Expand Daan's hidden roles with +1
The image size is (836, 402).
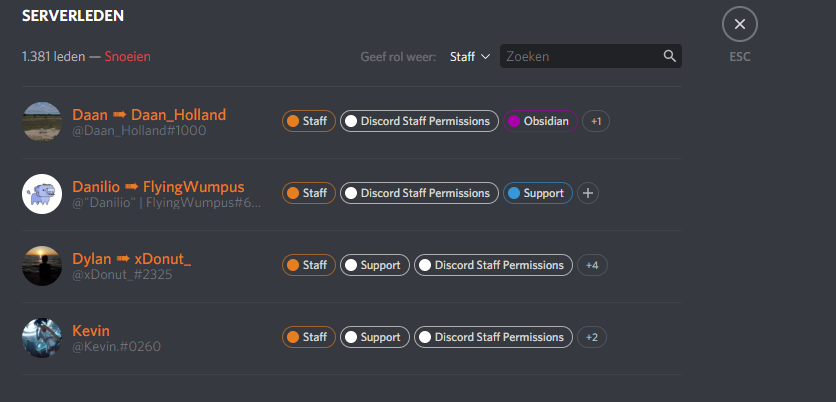click(596, 121)
